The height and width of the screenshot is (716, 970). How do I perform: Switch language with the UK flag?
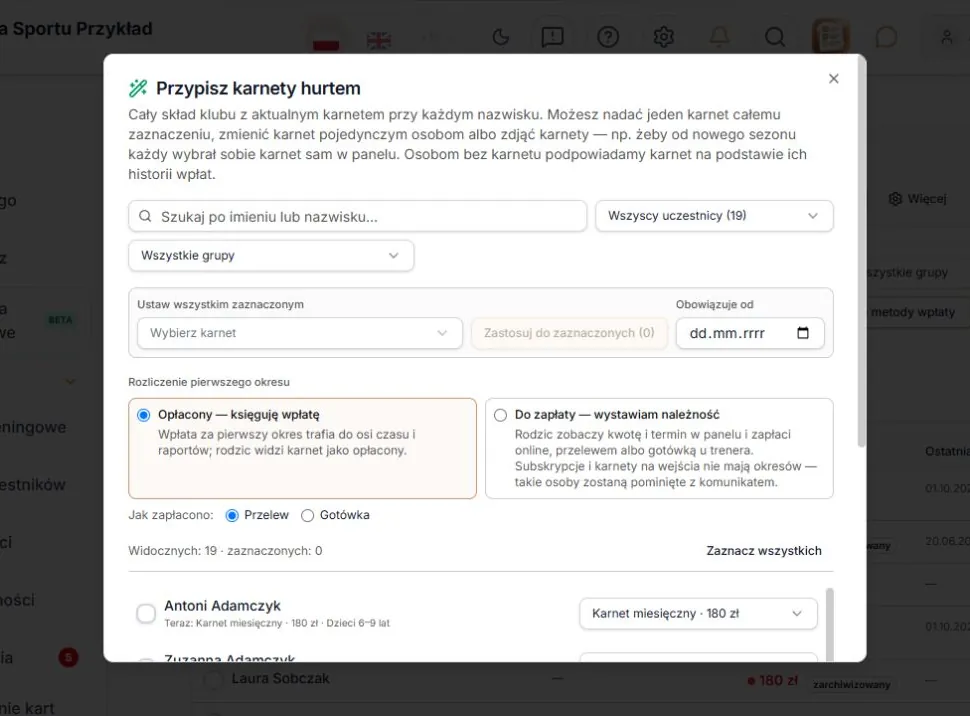pyautogui.click(x=379, y=41)
